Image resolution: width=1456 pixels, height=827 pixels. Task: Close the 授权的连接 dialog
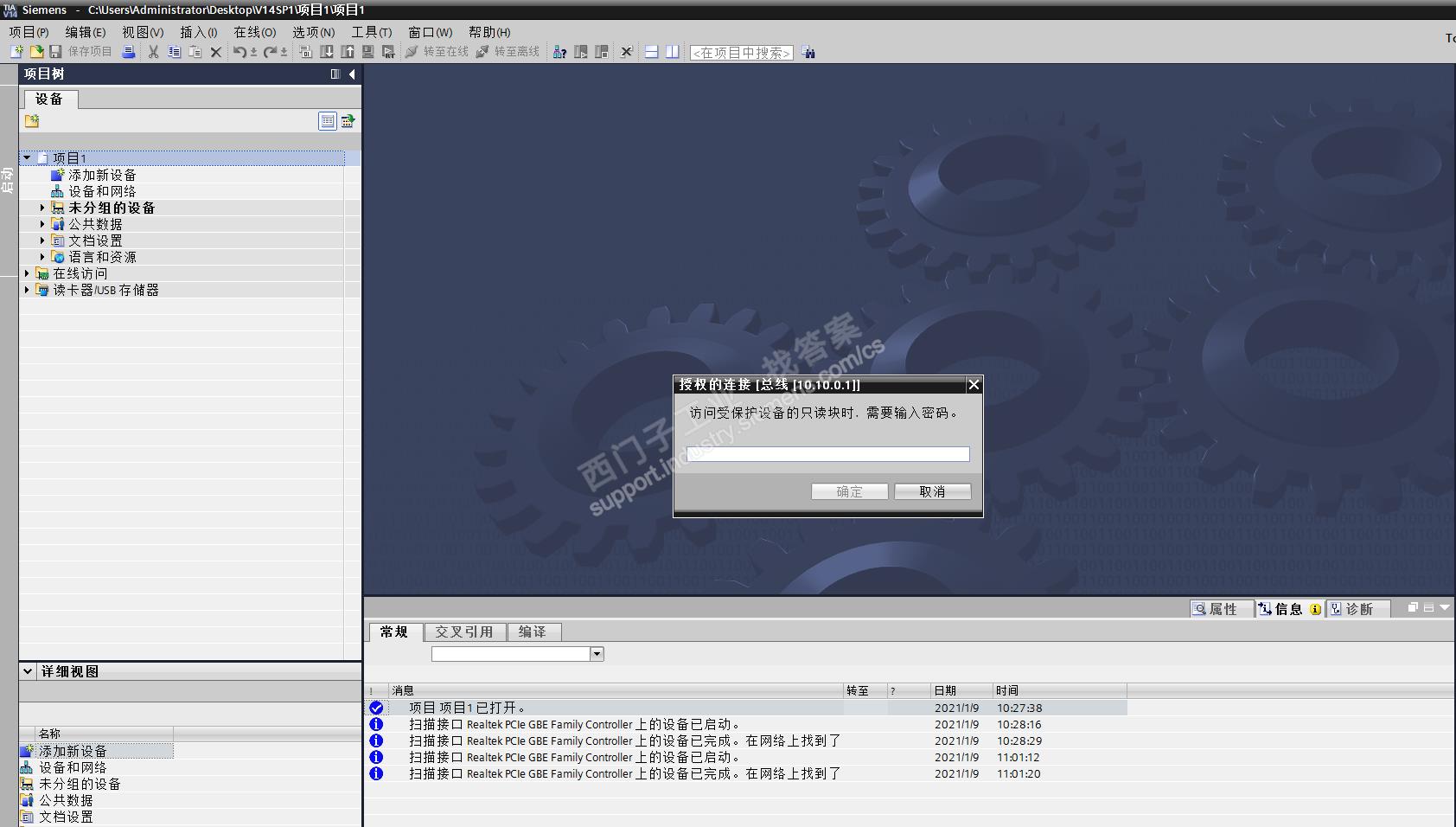coord(974,385)
